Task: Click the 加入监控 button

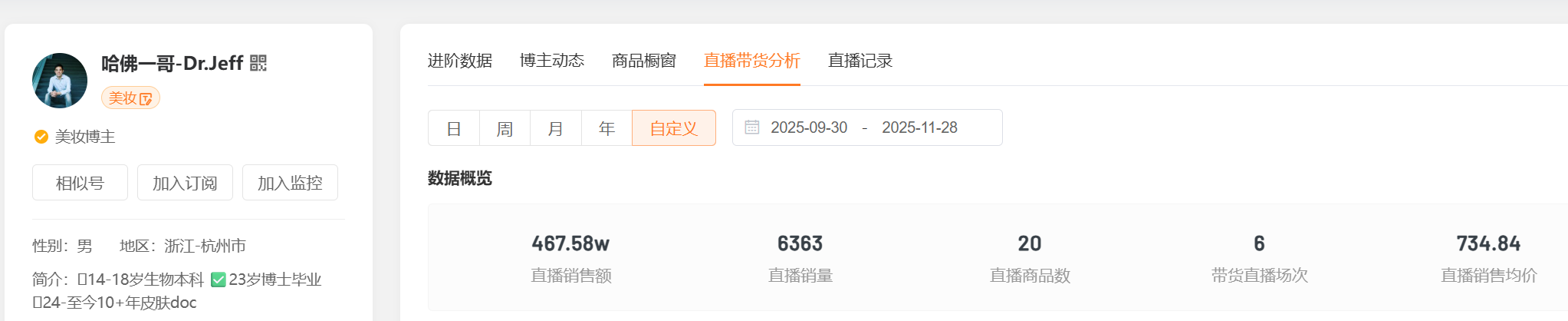Action: pyautogui.click(x=290, y=183)
